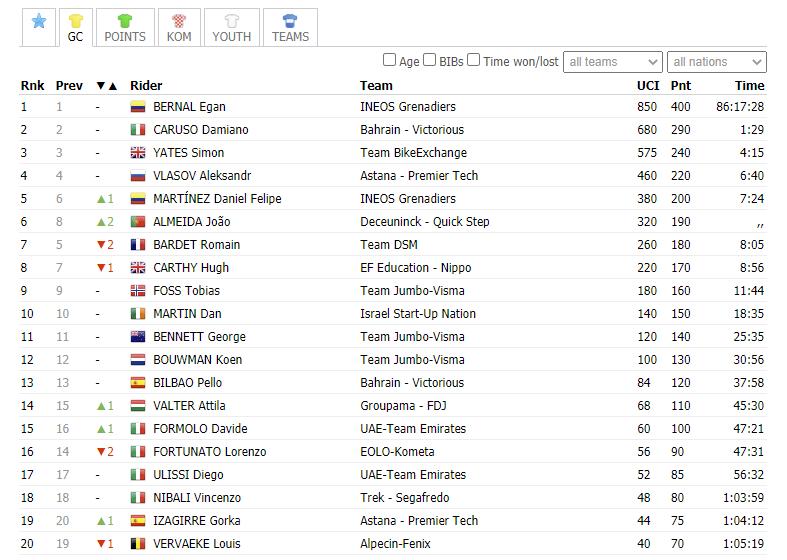Open the EF Education - Nippo team

(416, 268)
